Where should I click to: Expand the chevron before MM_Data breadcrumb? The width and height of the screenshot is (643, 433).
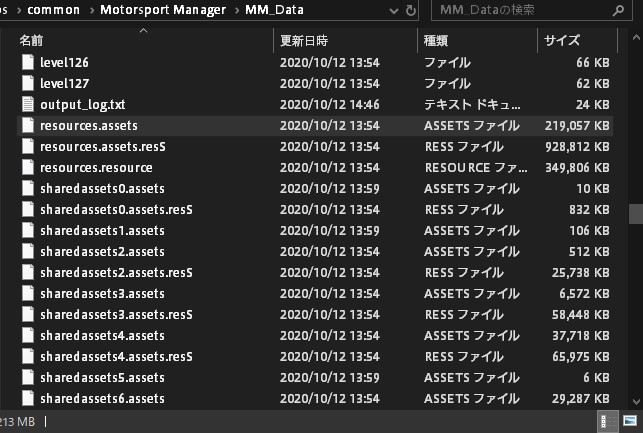point(237,10)
